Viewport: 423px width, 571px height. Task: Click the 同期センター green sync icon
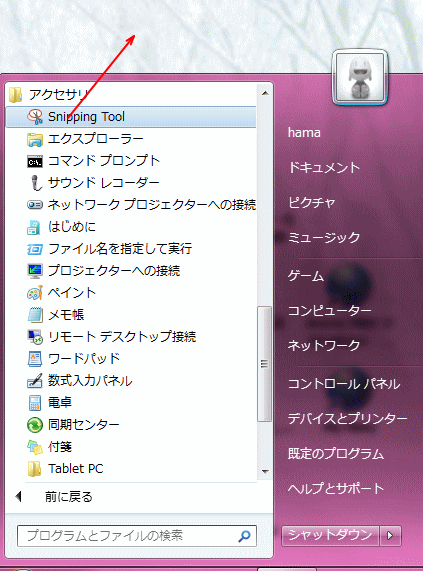pyautogui.click(x=35, y=425)
